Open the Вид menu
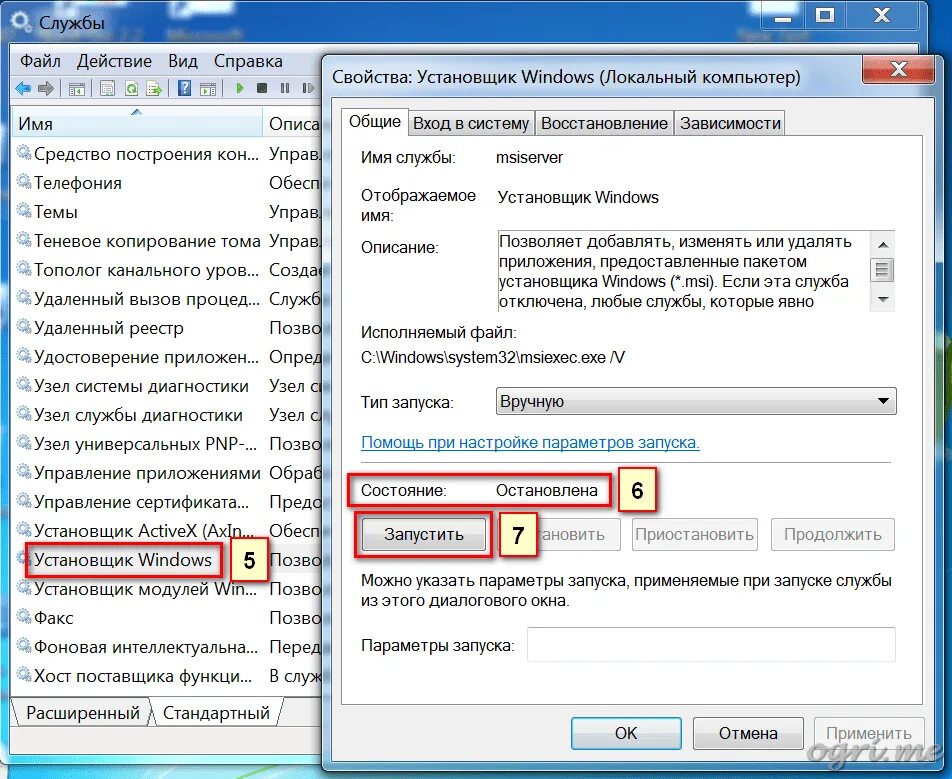Viewport: 952px width, 779px height. [x=183, y=61]
